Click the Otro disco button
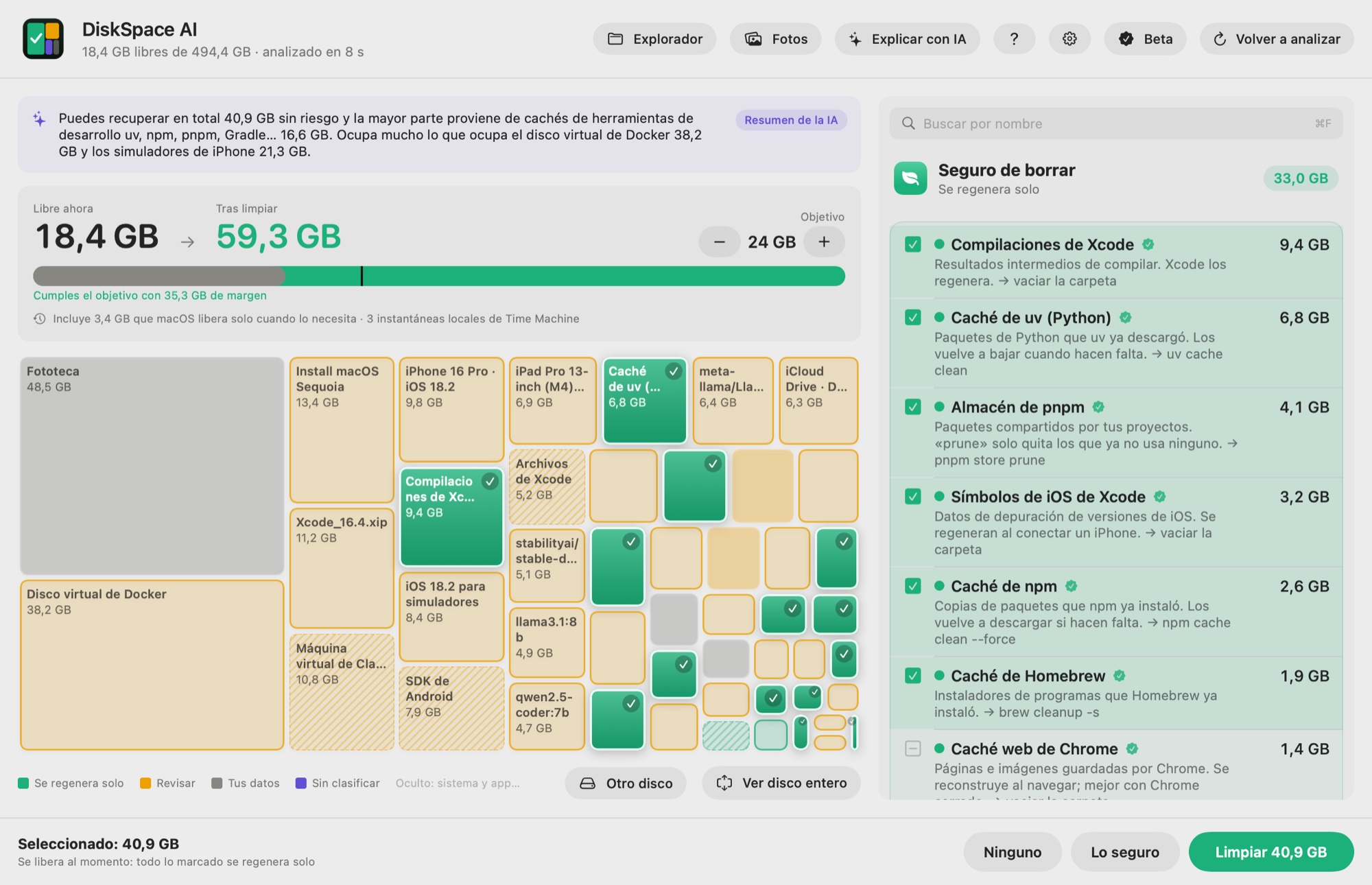Screen dimensions: 1372x885 pos(626,783)
